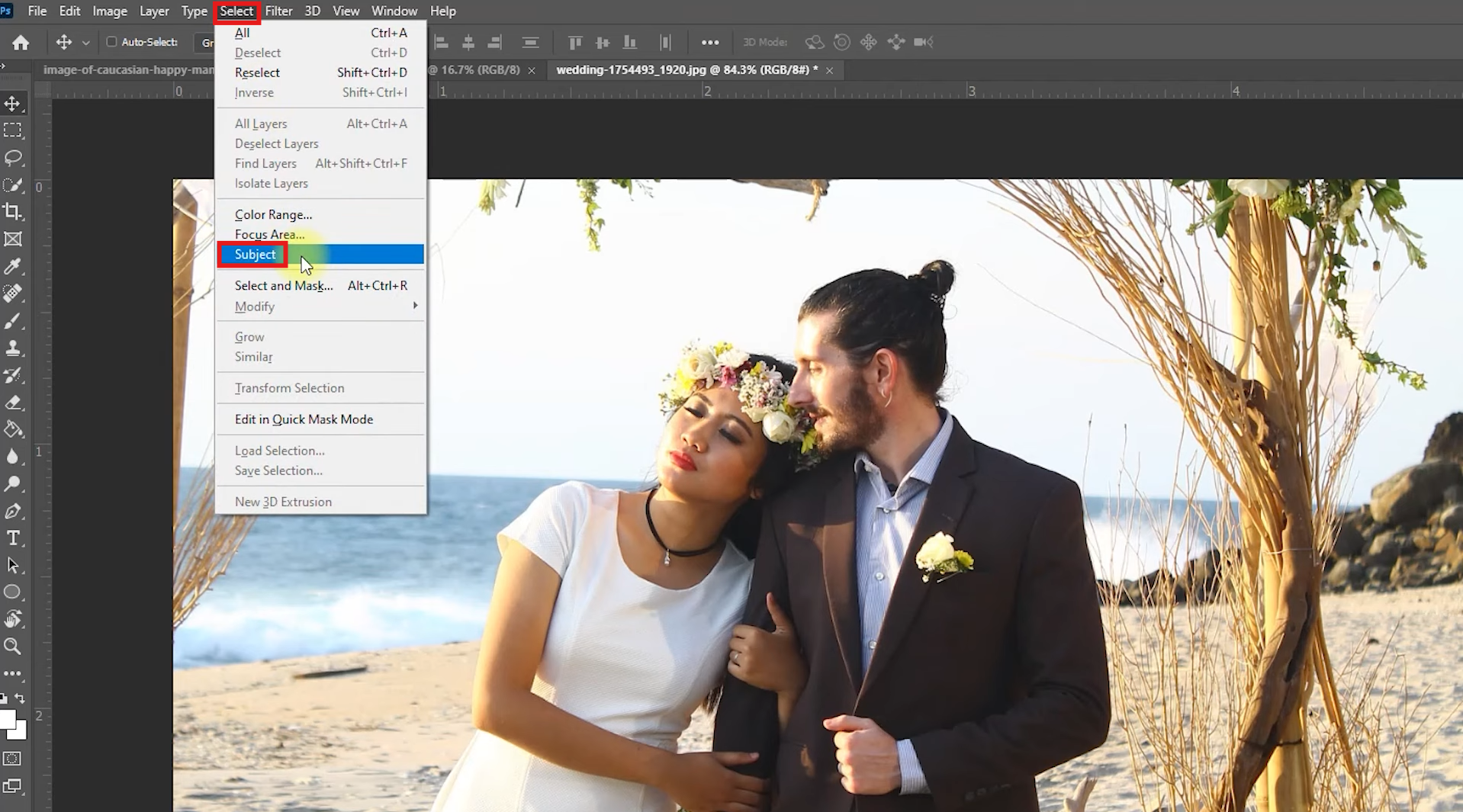The image size is (1463, 812).
Task: Select the Clone Stamp tool
Action: coord(13,348)
